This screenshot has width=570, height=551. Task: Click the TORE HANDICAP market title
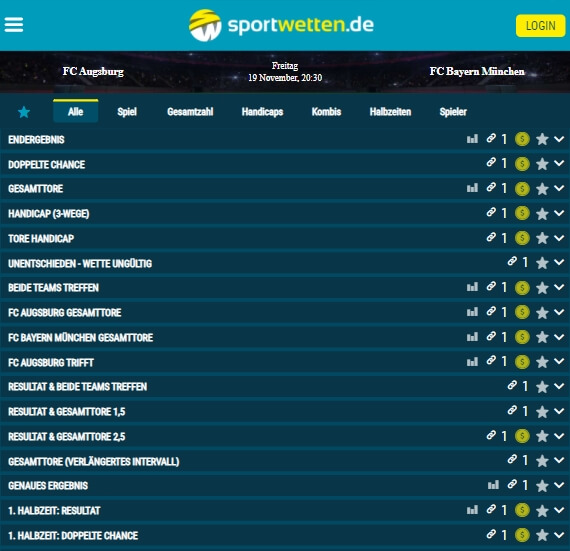[x=41, y=238]
